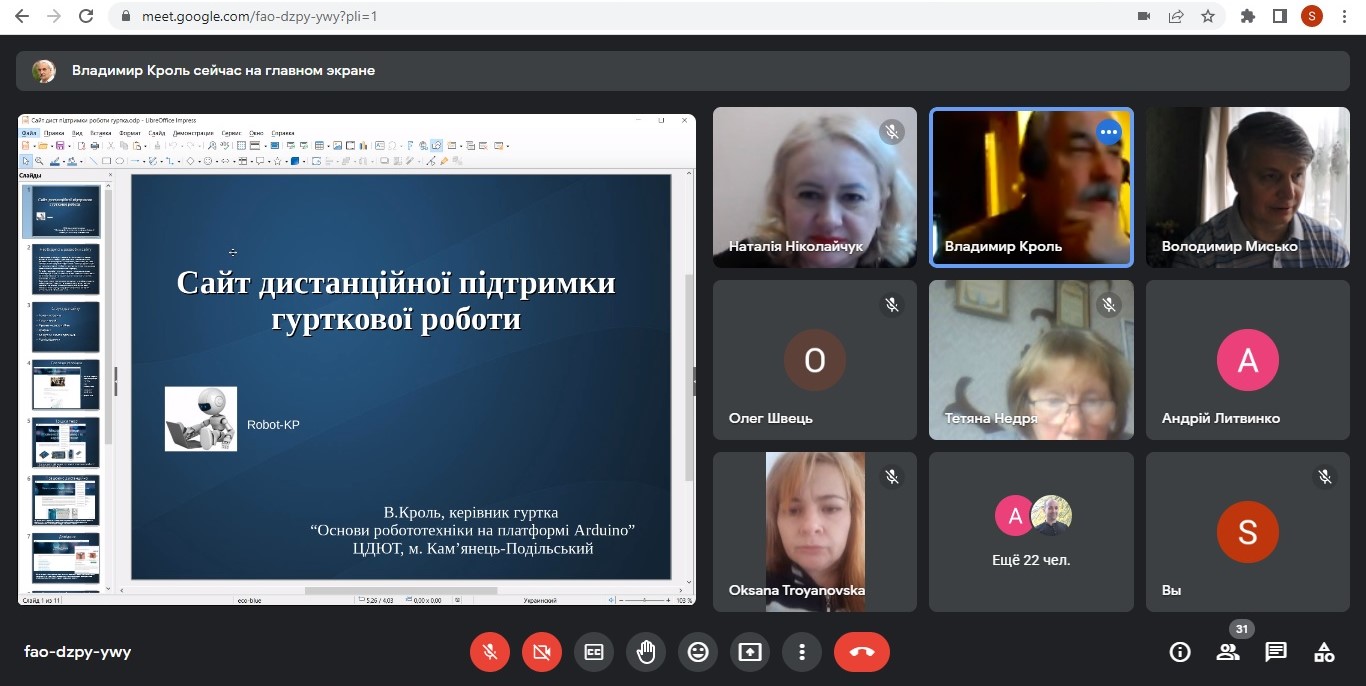Click Chrome's forward arrow
Viewport: 1366px width, 686px height.
pos(54,16)
